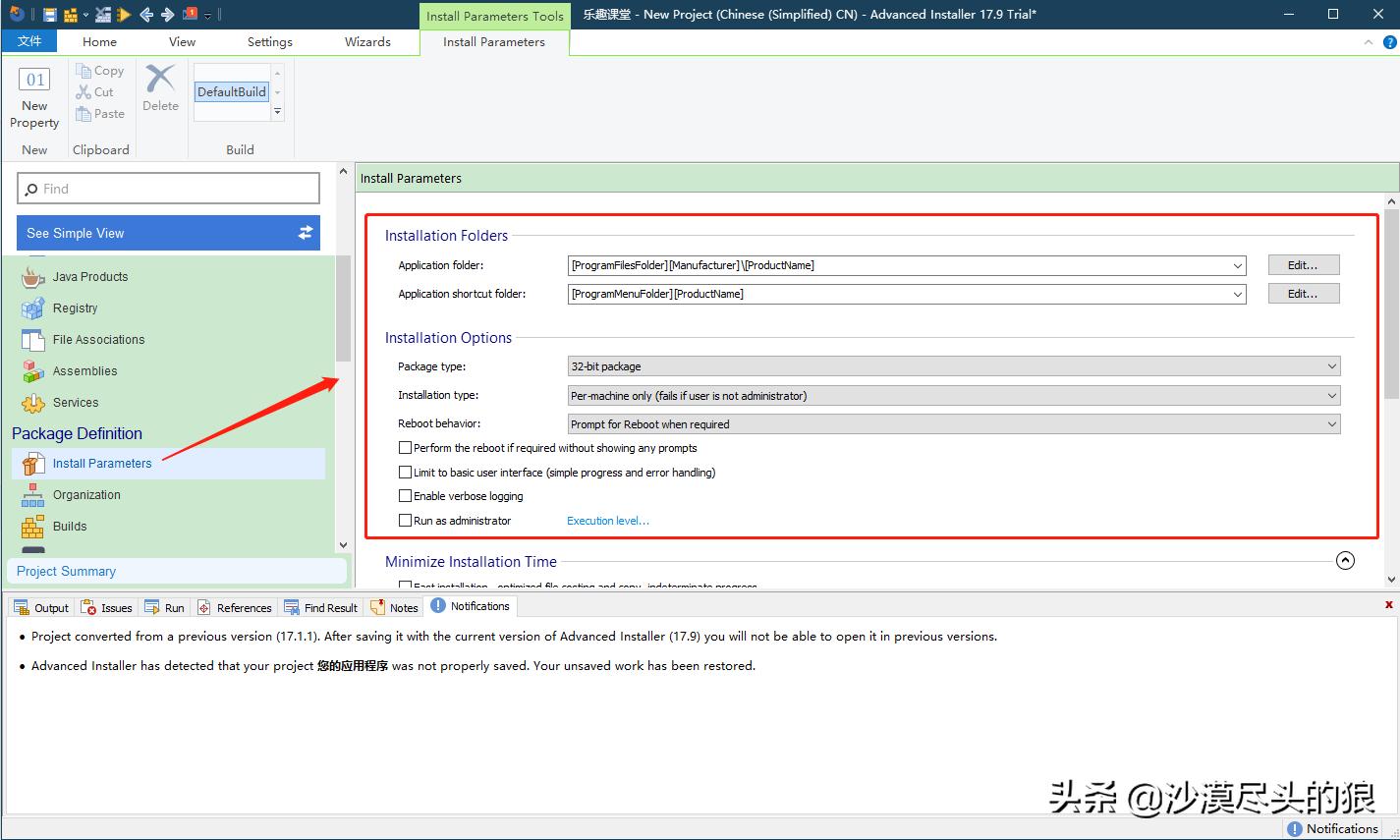The height and width of the screenshot is (840, 1400).
Task: Click Edit button for Application folder
Action: click(x=1303, y=265)
